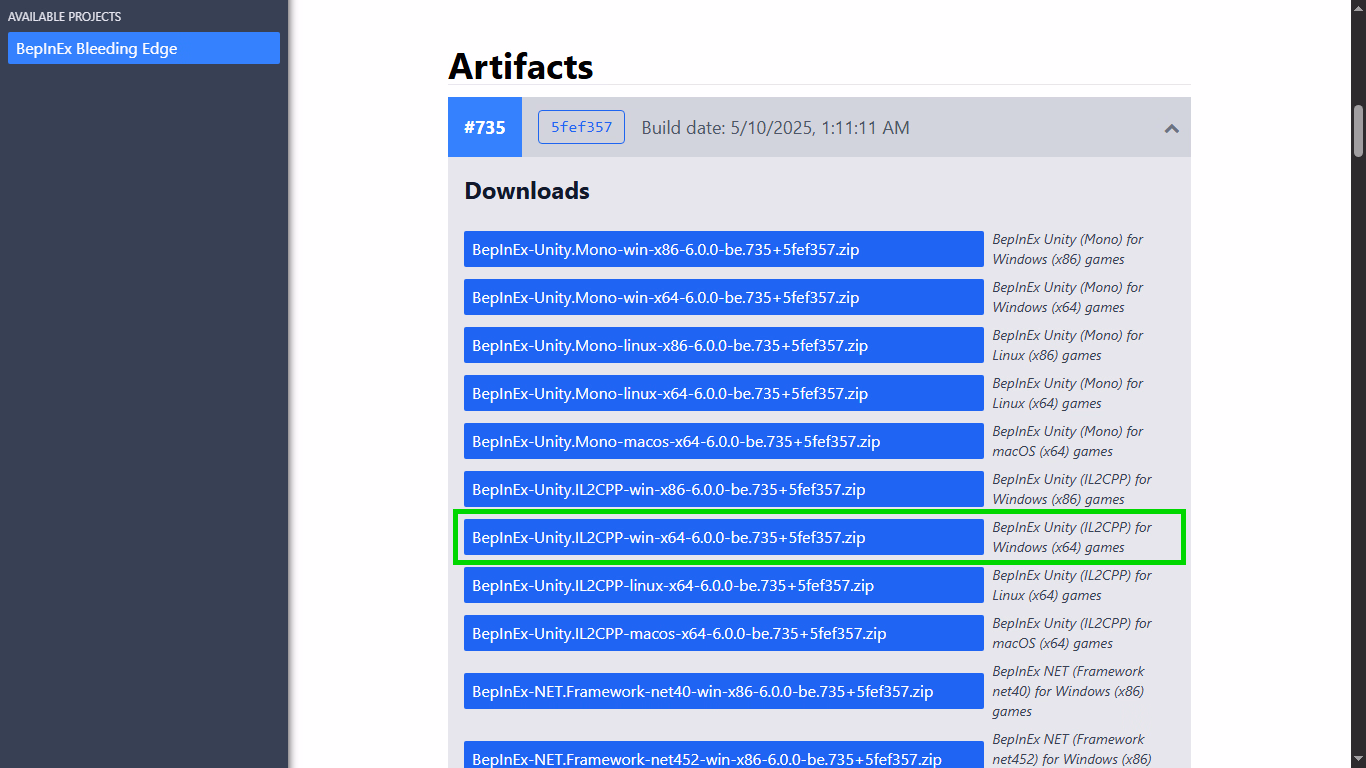Image resolution: width=1366 pixels, height=768 pixels.
Task: Click description 'BepInEx Unity (IL2CPP) for macOS (x64) games'
Action: tap(1072, 633)
